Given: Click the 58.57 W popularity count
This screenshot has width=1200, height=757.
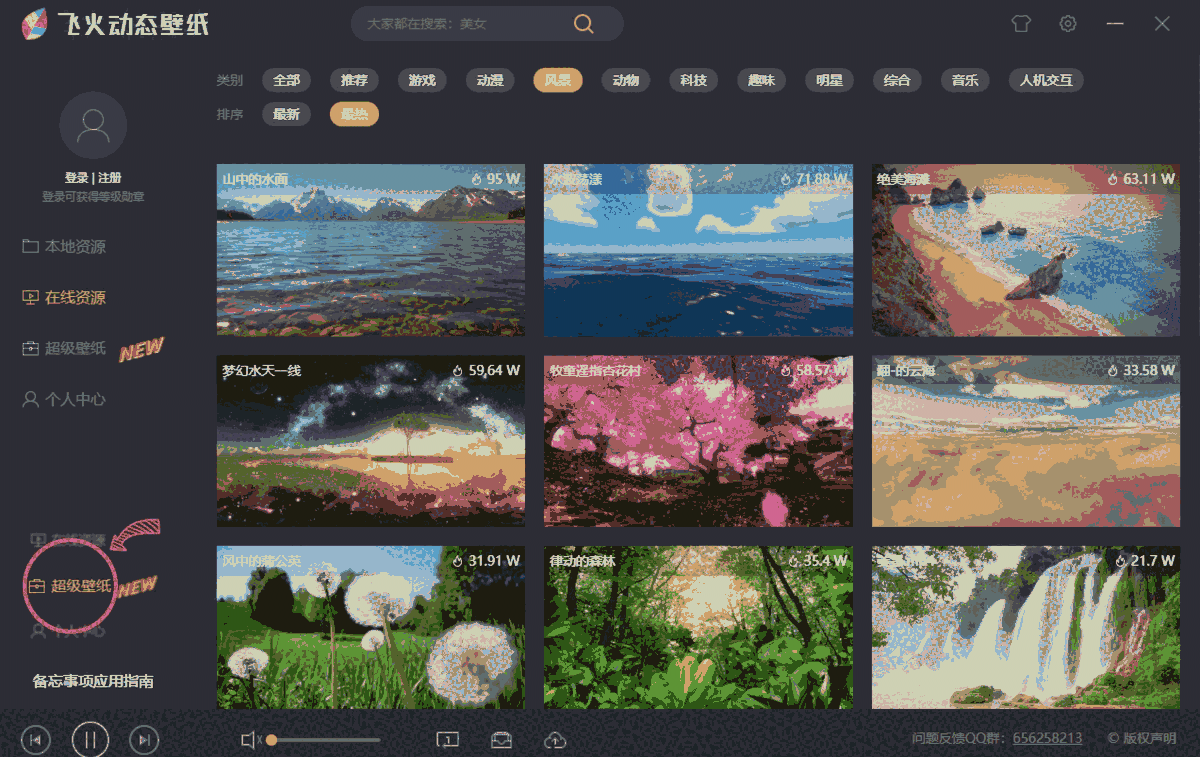Looking at the screenshot, I should [x=822, y=370].
